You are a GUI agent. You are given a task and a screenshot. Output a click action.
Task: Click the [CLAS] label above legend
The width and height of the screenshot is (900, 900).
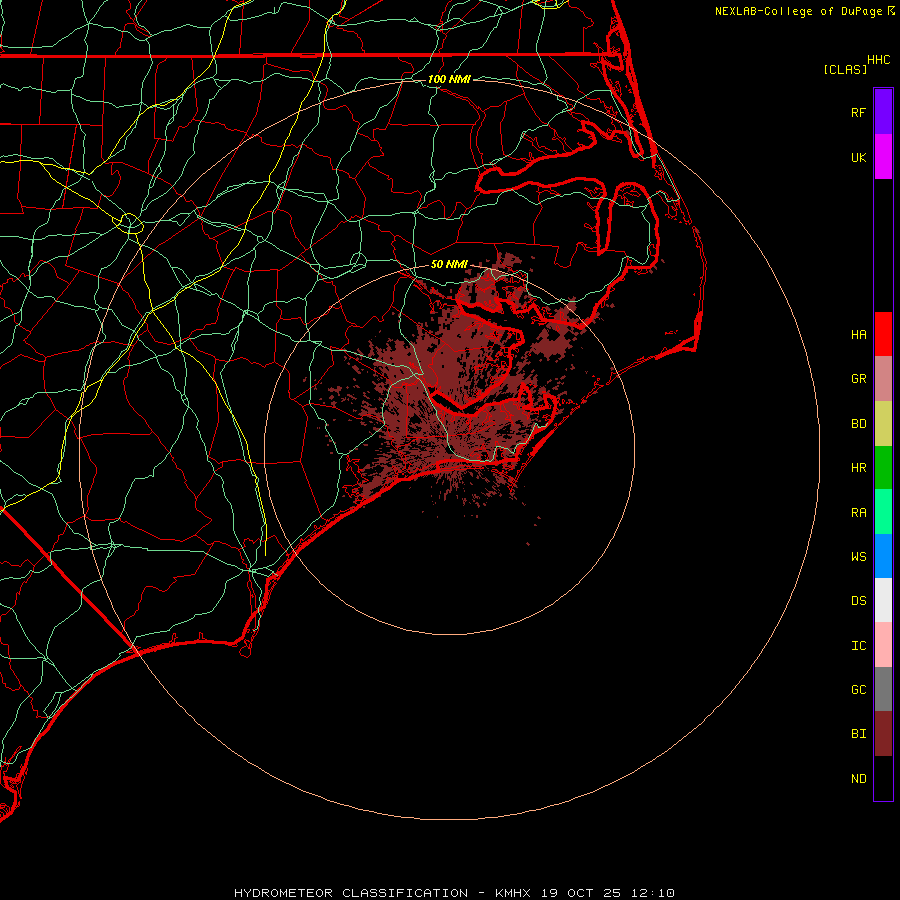[x=845, y=69]
